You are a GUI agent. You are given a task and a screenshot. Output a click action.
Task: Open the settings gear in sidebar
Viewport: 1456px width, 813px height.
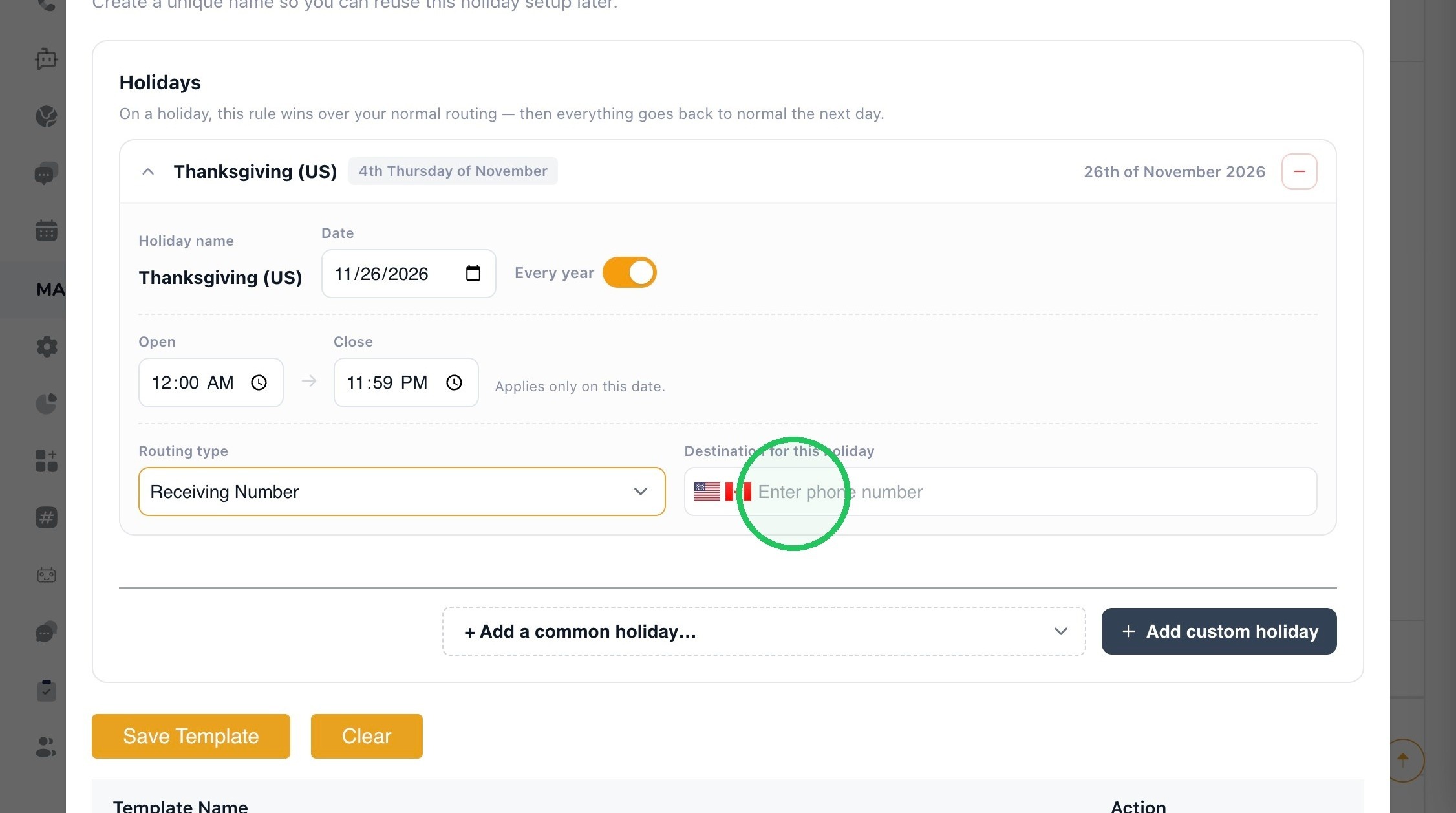(x=46, y=346)
